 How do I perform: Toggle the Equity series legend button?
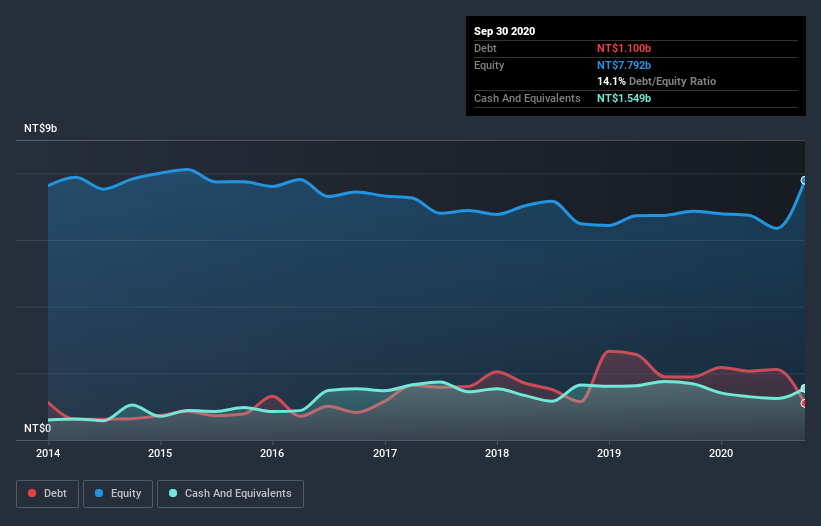point(118,494)
